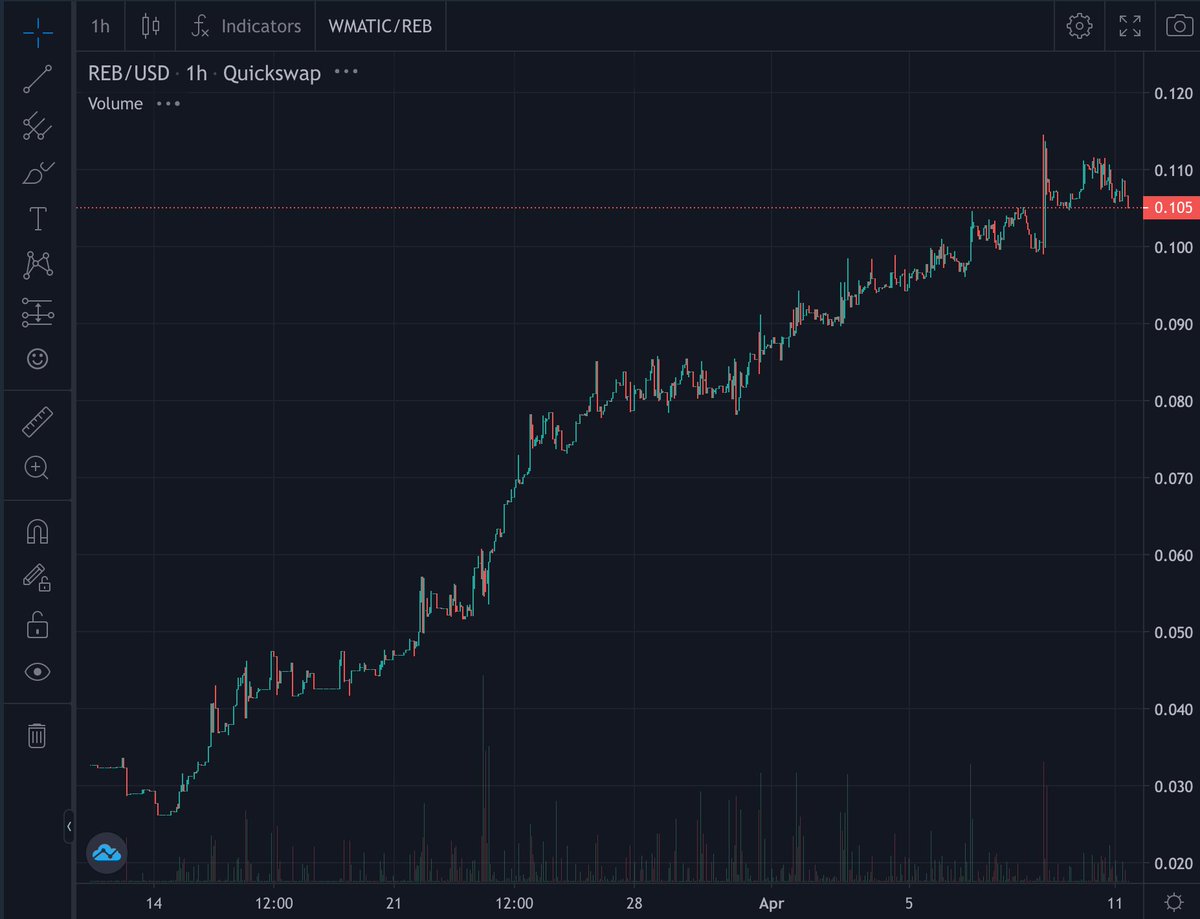Screen dimensions: 1200x919
Task: Open the candlestick chart style menu
Action: pyautogui.click(x=151, y=26)
